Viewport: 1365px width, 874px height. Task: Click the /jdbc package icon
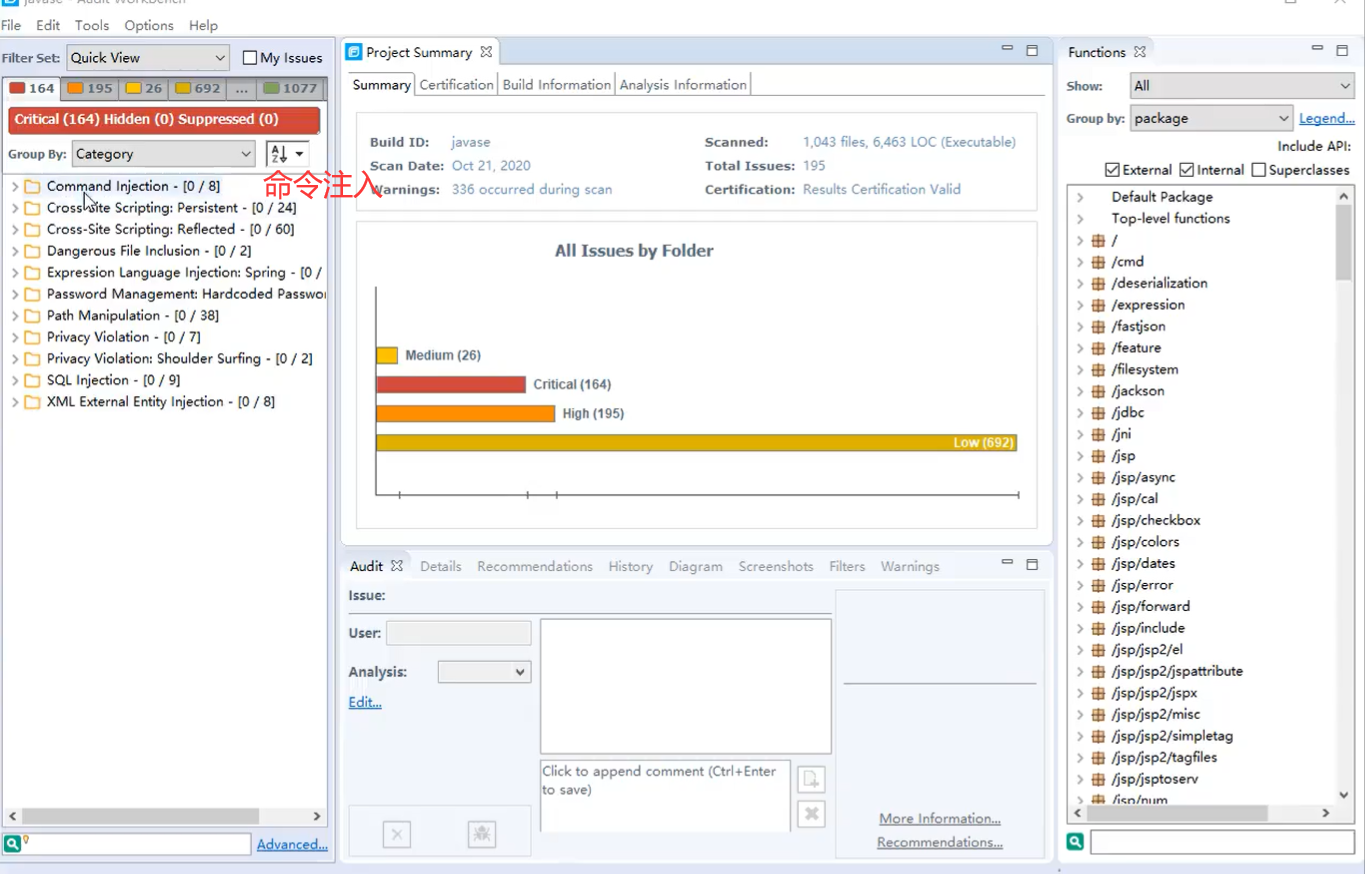[1098, 413]
